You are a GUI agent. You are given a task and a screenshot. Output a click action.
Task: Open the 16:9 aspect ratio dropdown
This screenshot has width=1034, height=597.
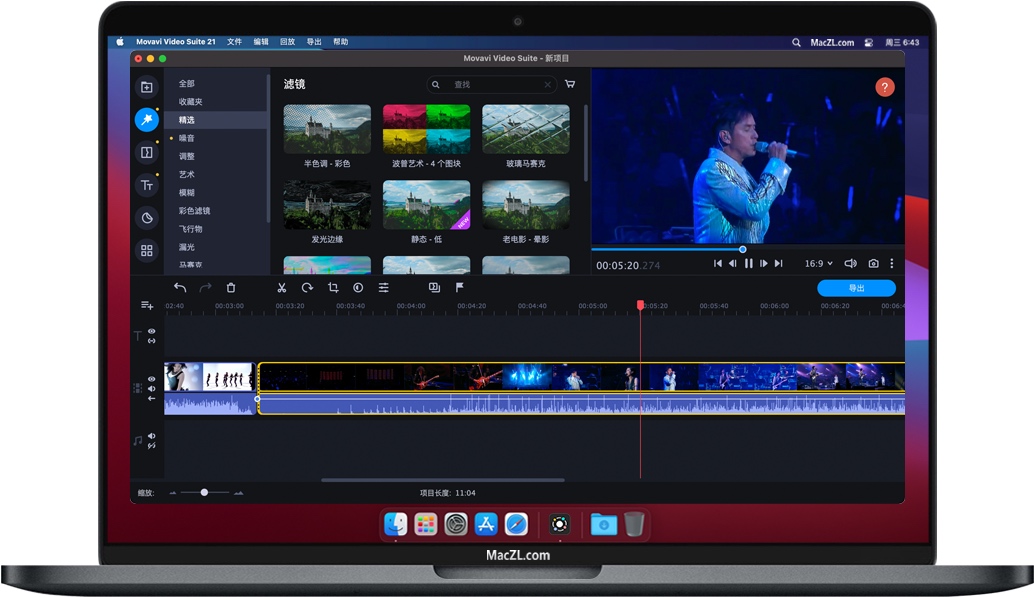pyautogui.click(x=818, y=263)
